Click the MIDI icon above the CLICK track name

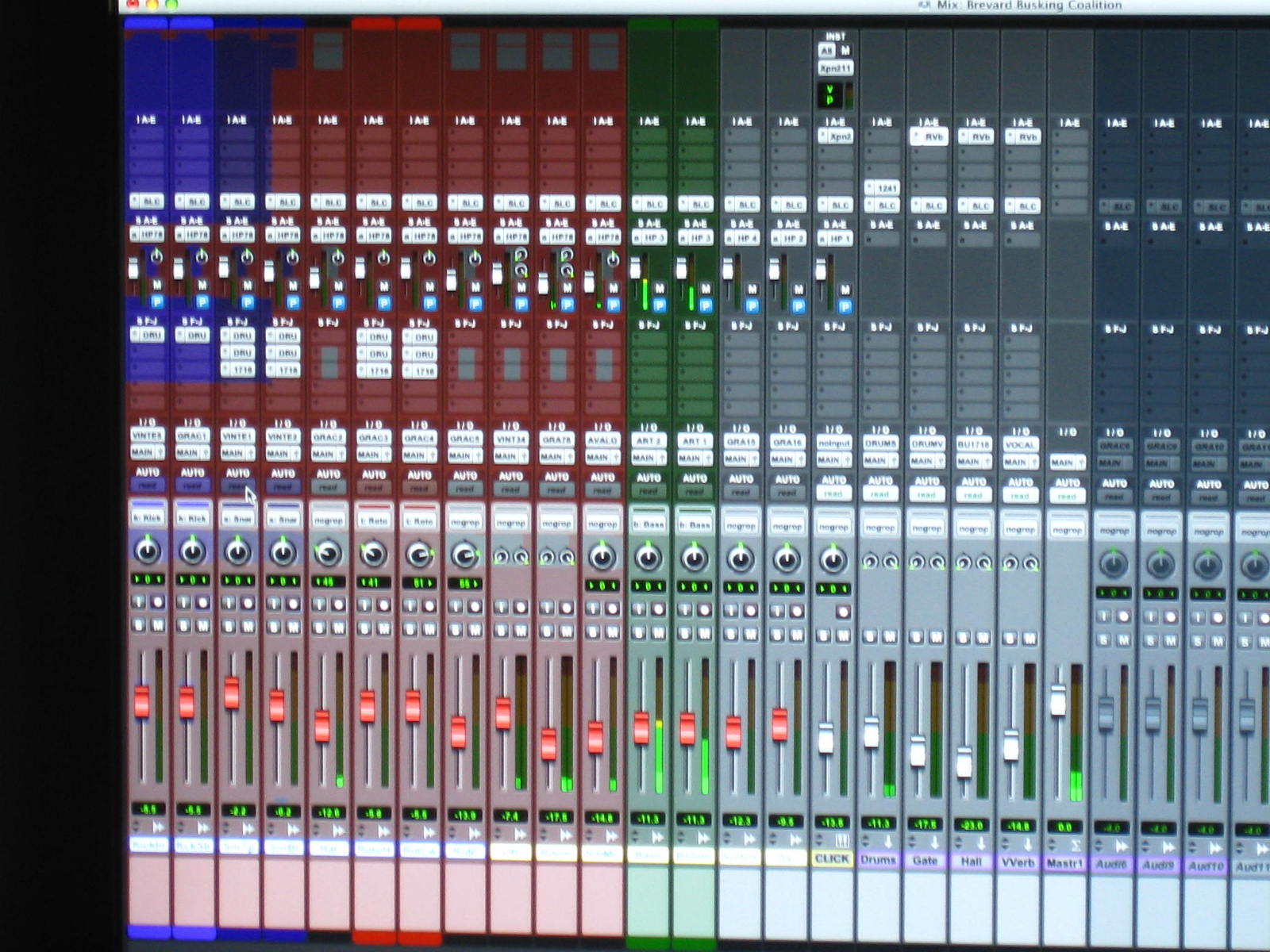[842, 841]
